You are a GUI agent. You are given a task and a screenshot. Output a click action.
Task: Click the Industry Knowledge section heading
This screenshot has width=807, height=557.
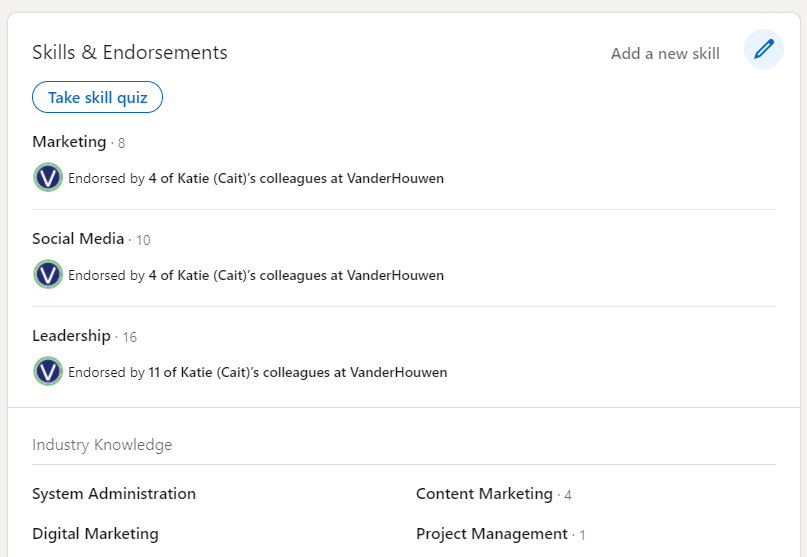pos(102,445)
